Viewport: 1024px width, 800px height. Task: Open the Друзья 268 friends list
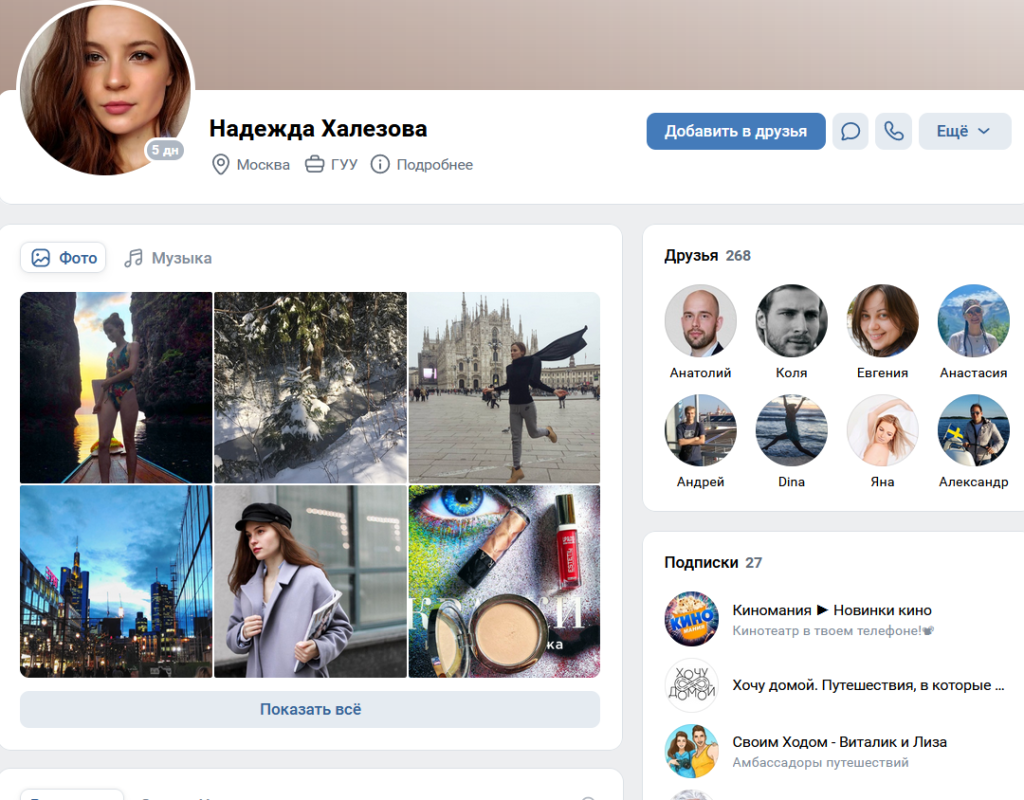pyautogui.click(x=707, y=255)
